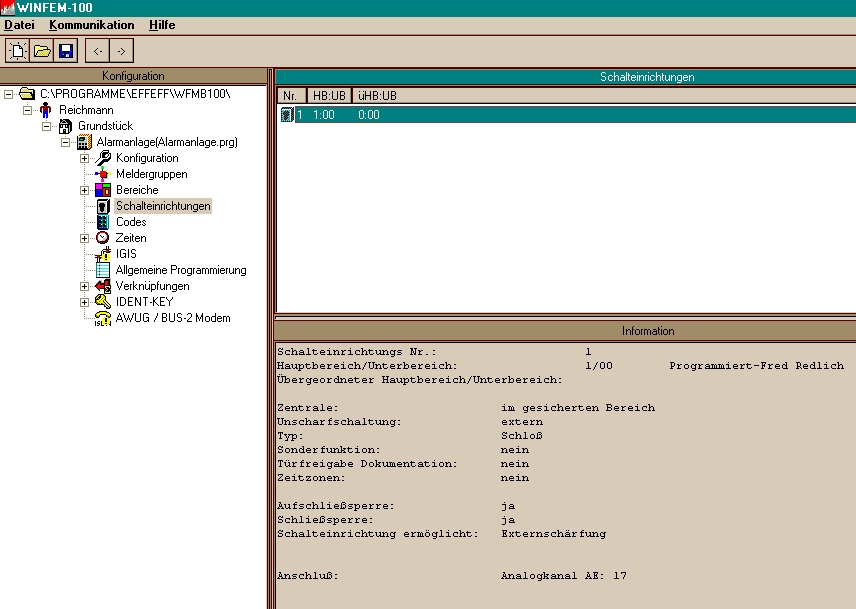Click the Save diskette toolbar icon
This screenshot has height=609, width=856.
(x=66, y=50)
